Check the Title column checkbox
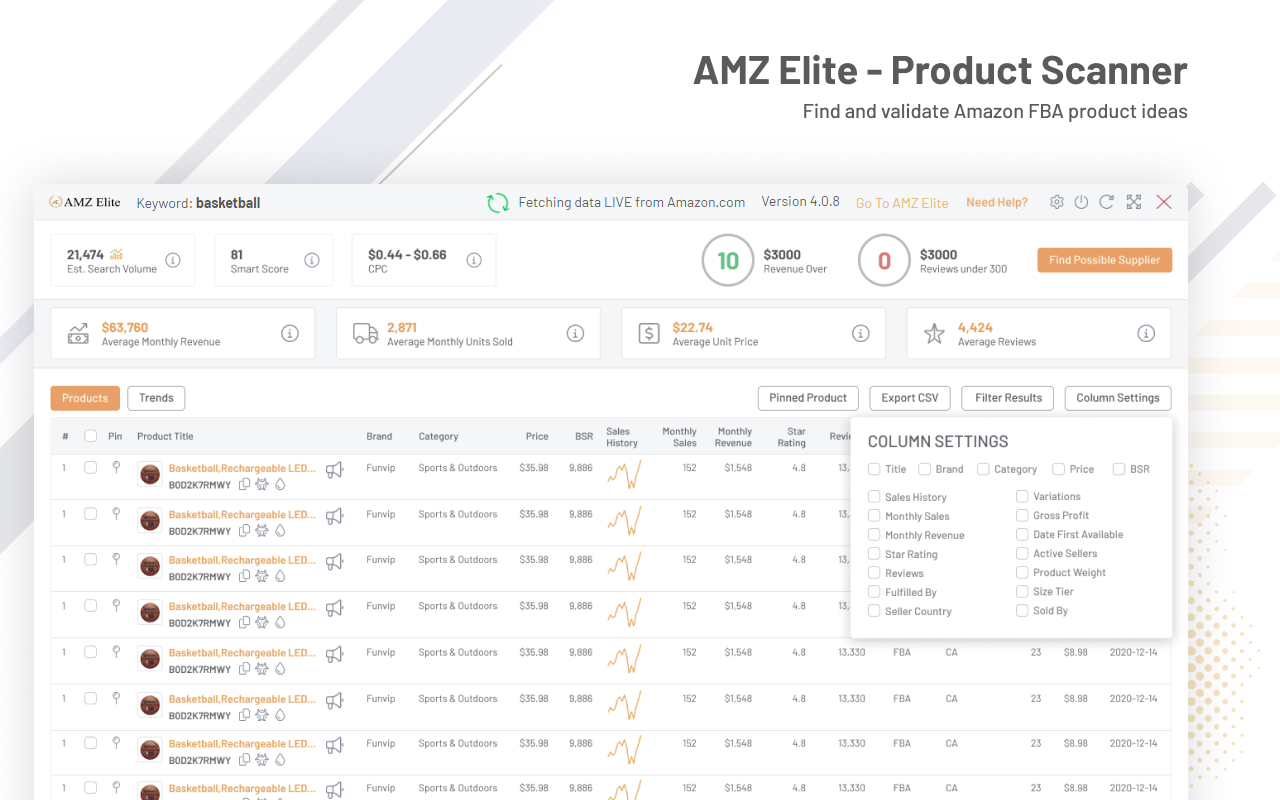The image size is (1280, 800). coord(874,469)
